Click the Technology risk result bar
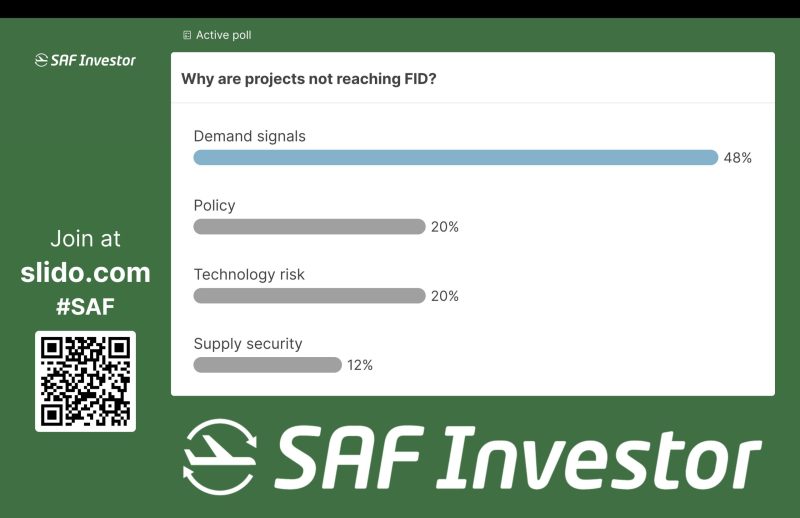 pyautogui.click(x=309, y=296)
